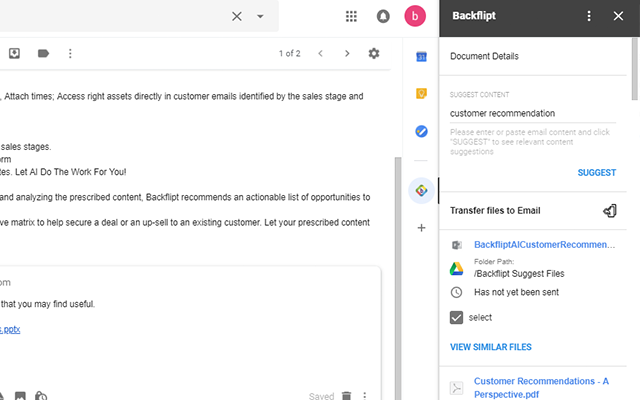Screen dimensions: 640x400
Task: Click the Transfer files to Email icon
Action: [610, 211]
